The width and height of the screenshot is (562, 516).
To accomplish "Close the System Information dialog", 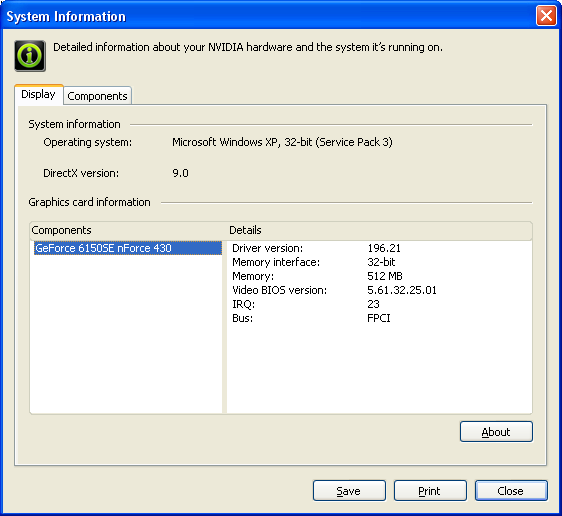I will tap(511, 491).
